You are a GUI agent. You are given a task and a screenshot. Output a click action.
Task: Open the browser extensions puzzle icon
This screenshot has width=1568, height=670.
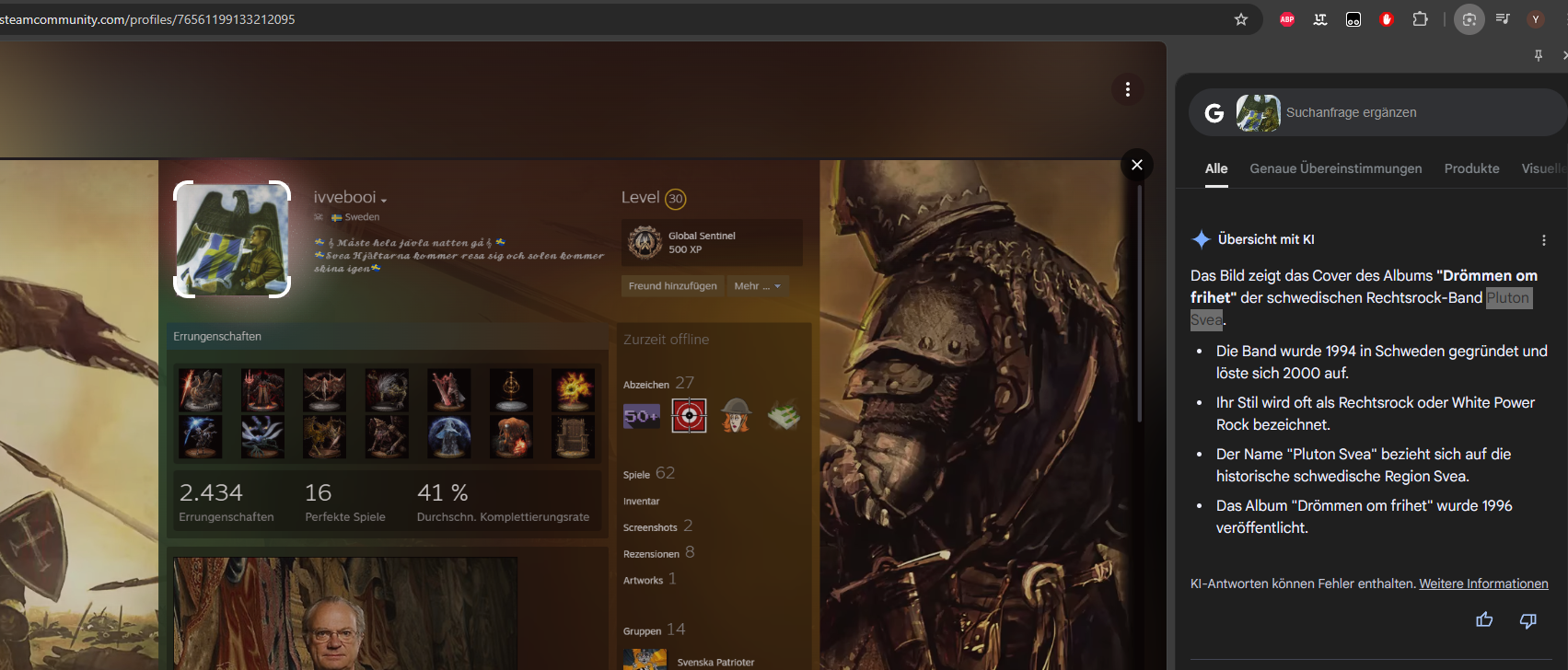1420,19
